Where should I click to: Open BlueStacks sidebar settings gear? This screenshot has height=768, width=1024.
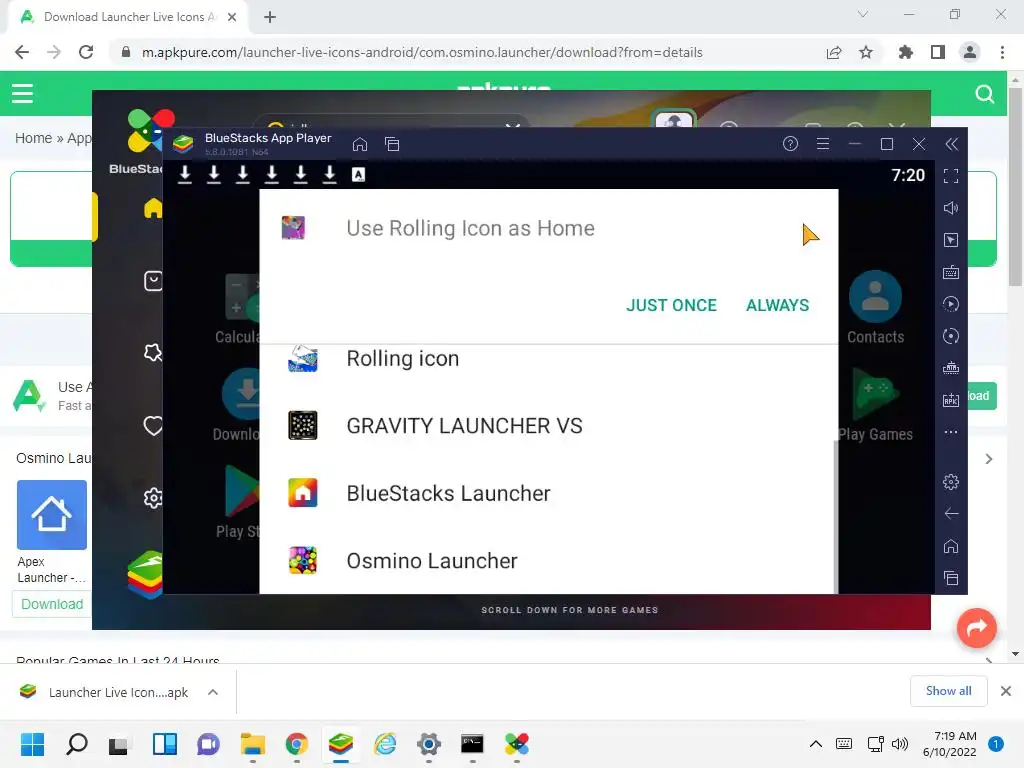tap(951, 482)
